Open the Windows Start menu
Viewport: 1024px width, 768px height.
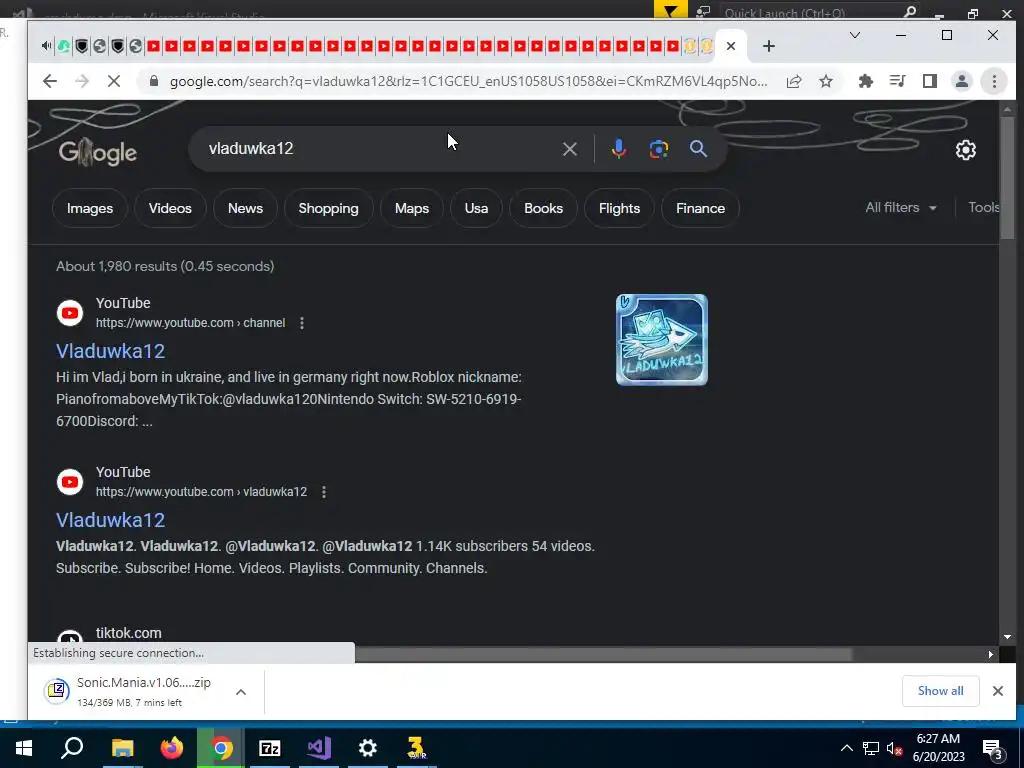tap(24, 748)
